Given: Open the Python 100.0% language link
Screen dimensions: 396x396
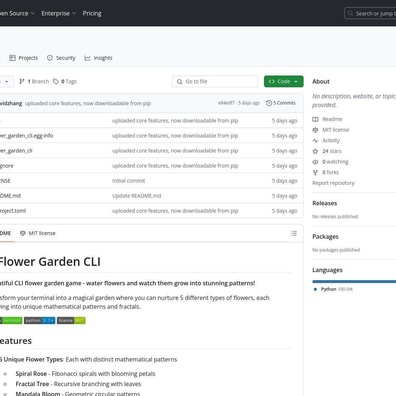Looking at the screenshot, I should pyautogui.click(x=333, y=289).
